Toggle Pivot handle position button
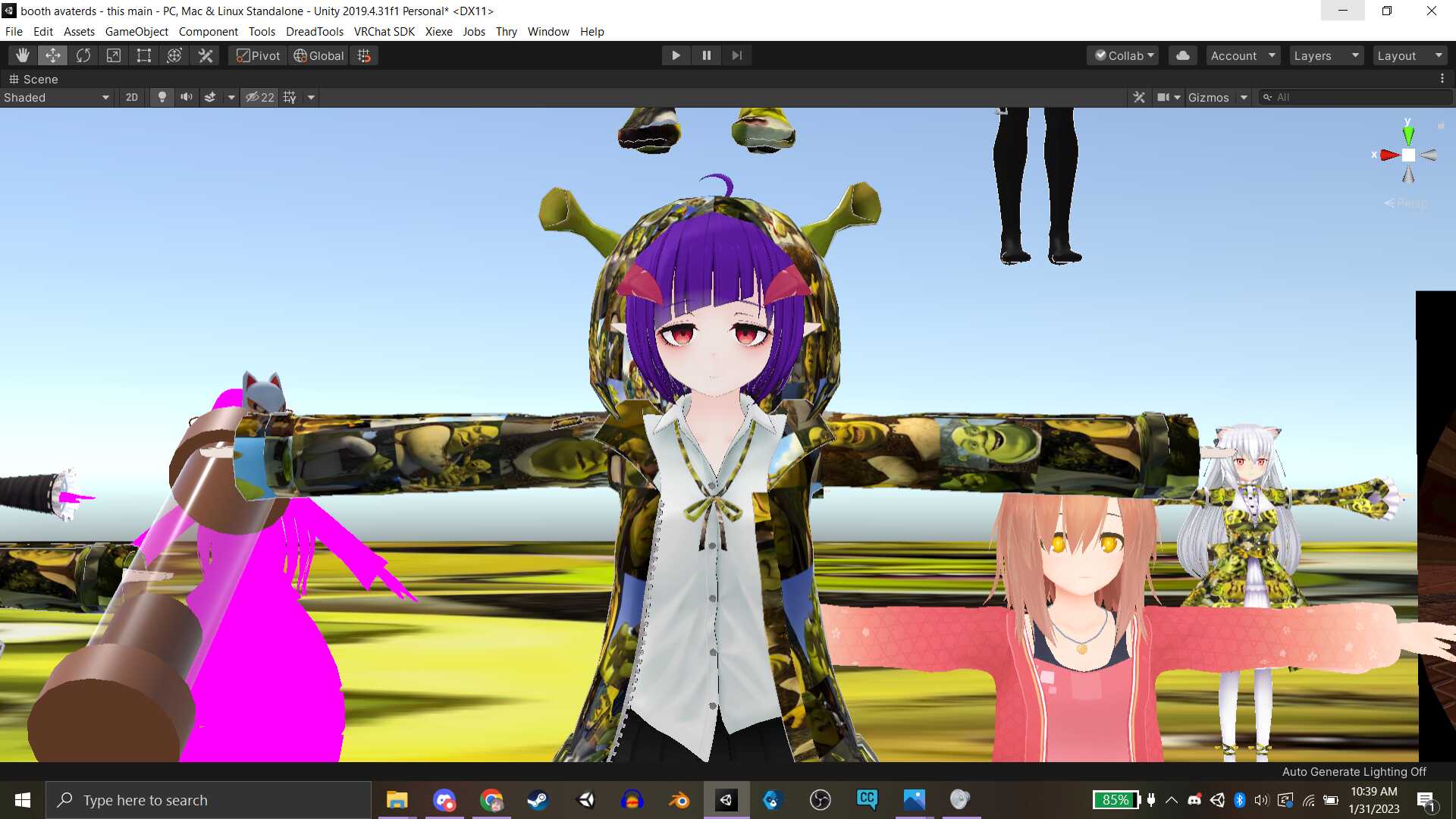The image size is (1456, 819). (x=258, y=55)
